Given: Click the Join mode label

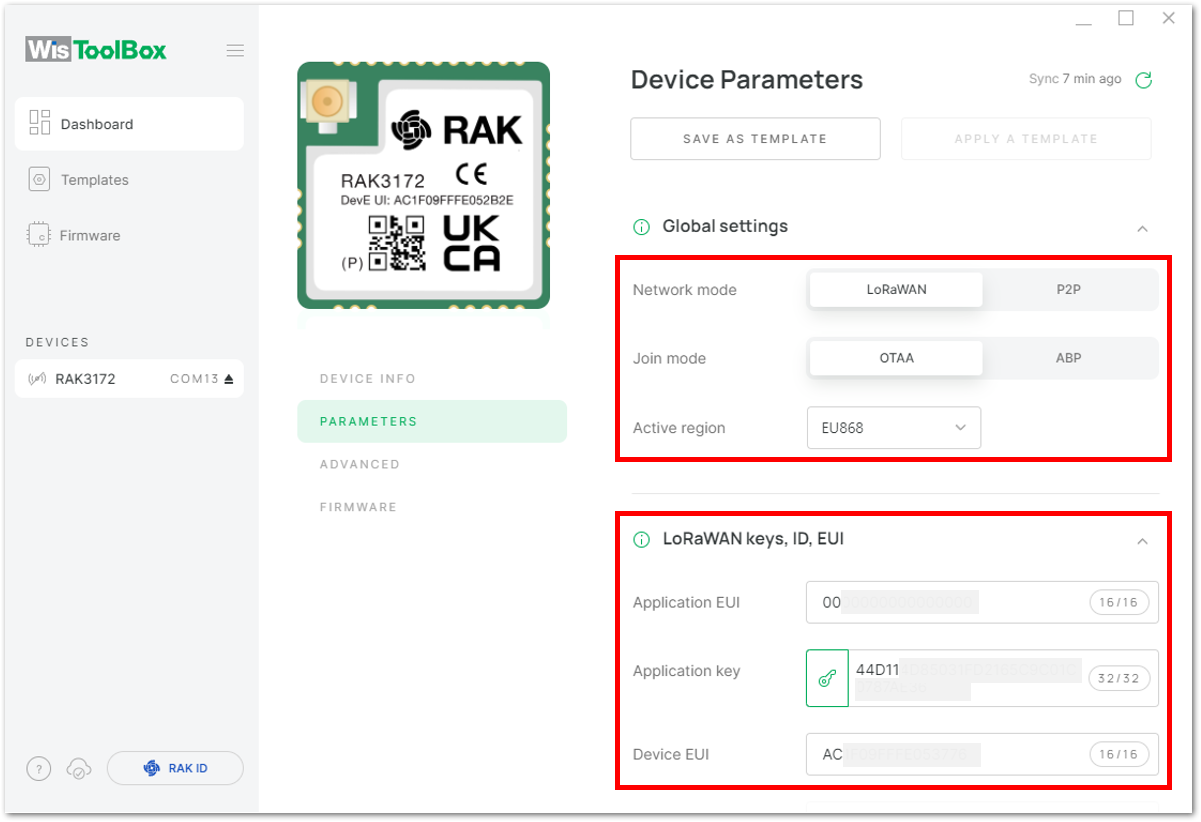Looking at the screenshot, I should (669, 358).
